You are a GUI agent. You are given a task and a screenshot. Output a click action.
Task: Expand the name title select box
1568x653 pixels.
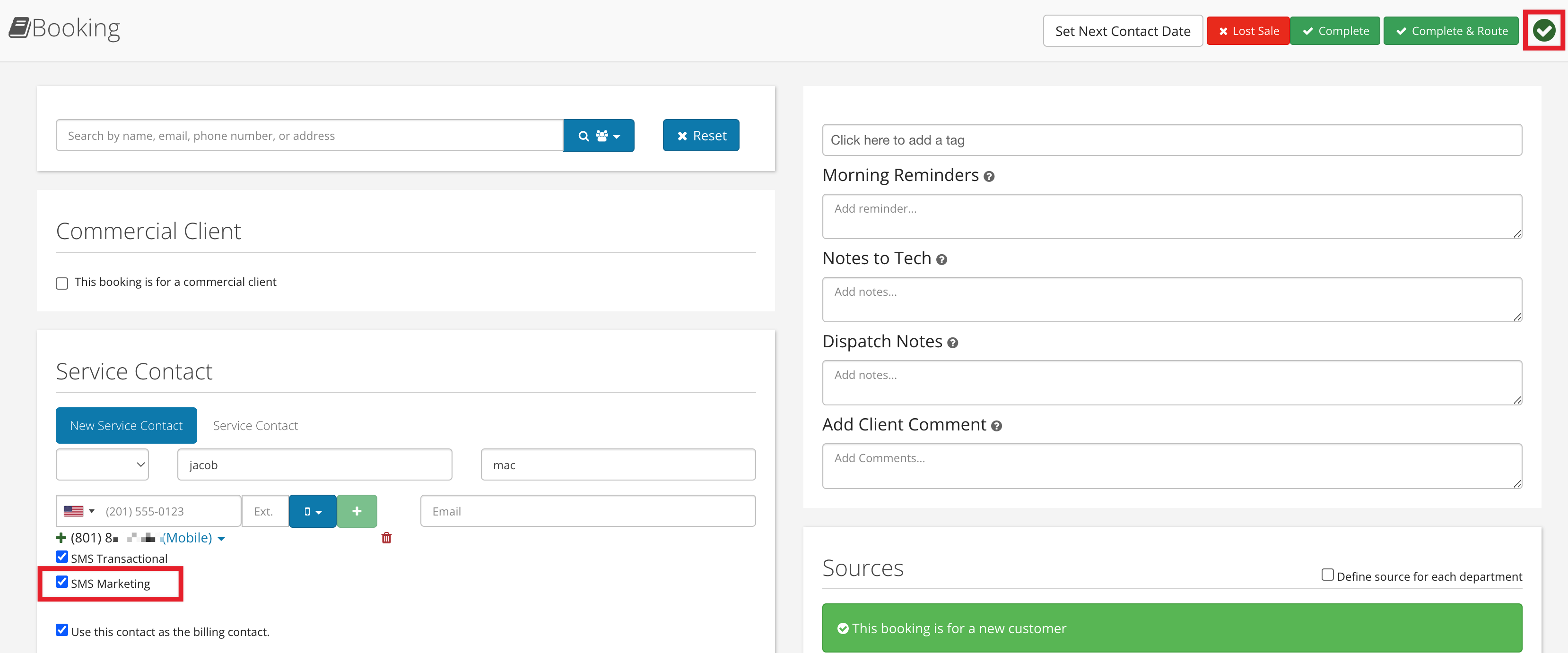(102, 464)
